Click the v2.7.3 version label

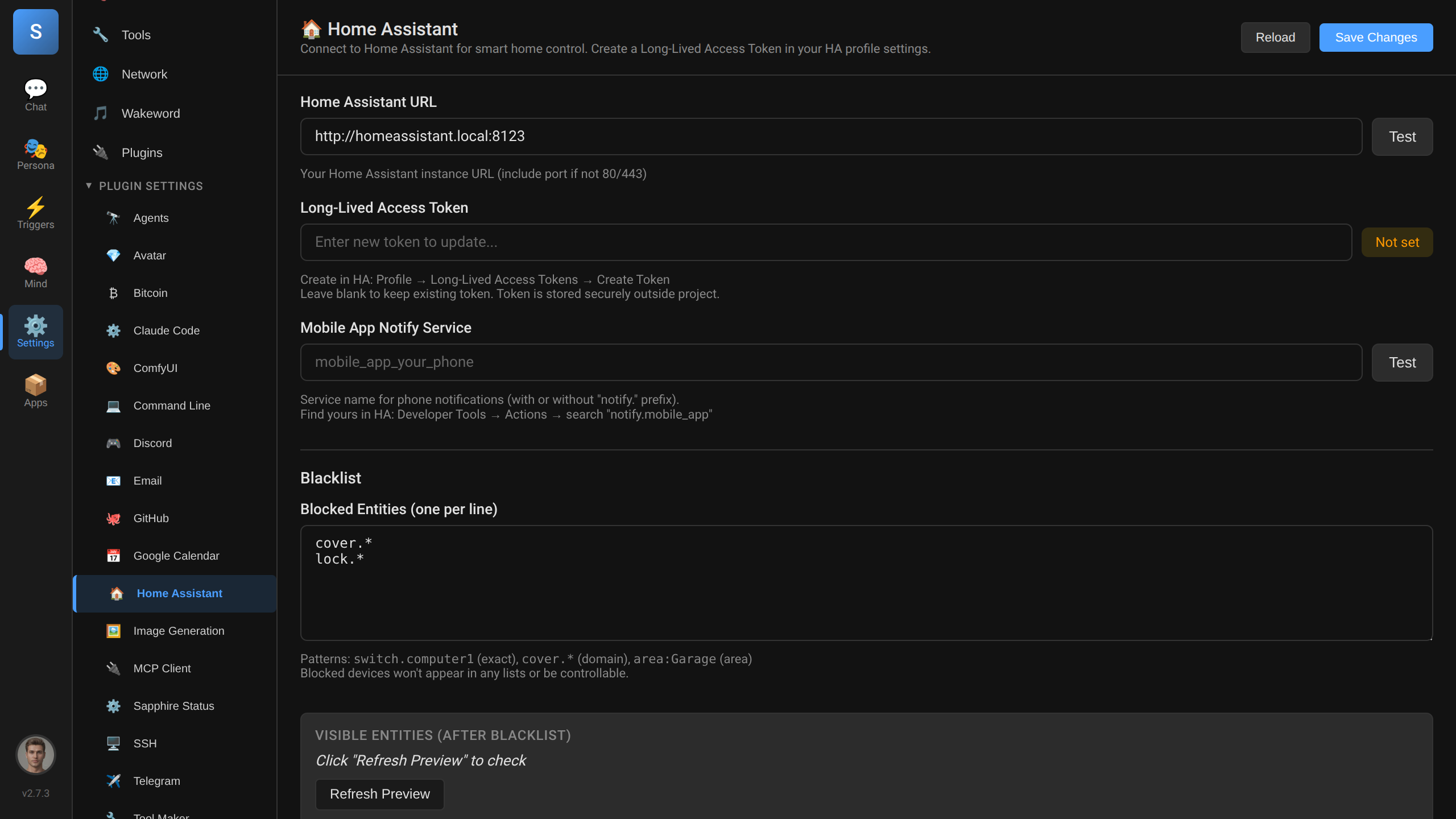coord(36,793)
